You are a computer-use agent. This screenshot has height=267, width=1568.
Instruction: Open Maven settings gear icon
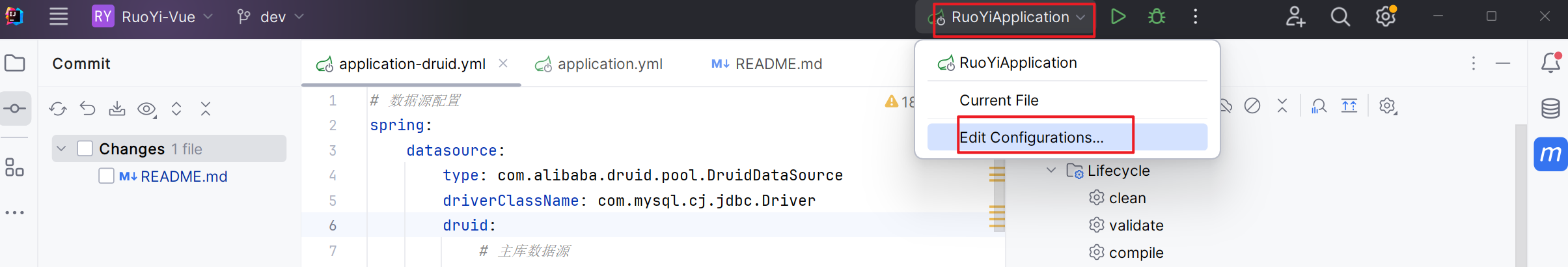pyautogui.click(x=1387, y=105)
